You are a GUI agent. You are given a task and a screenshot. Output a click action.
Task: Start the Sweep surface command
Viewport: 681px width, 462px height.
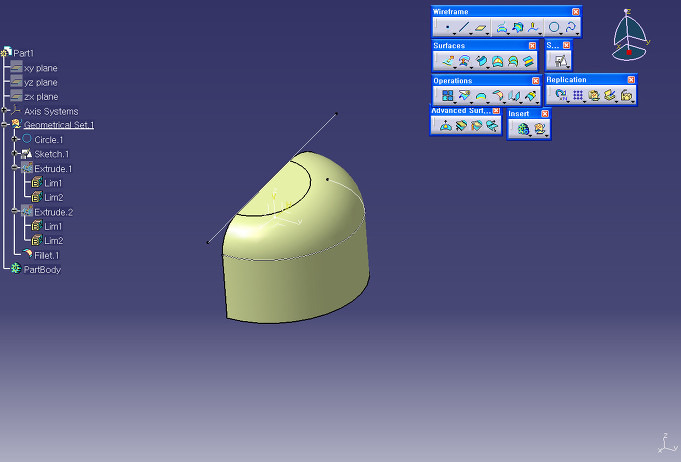481,61
